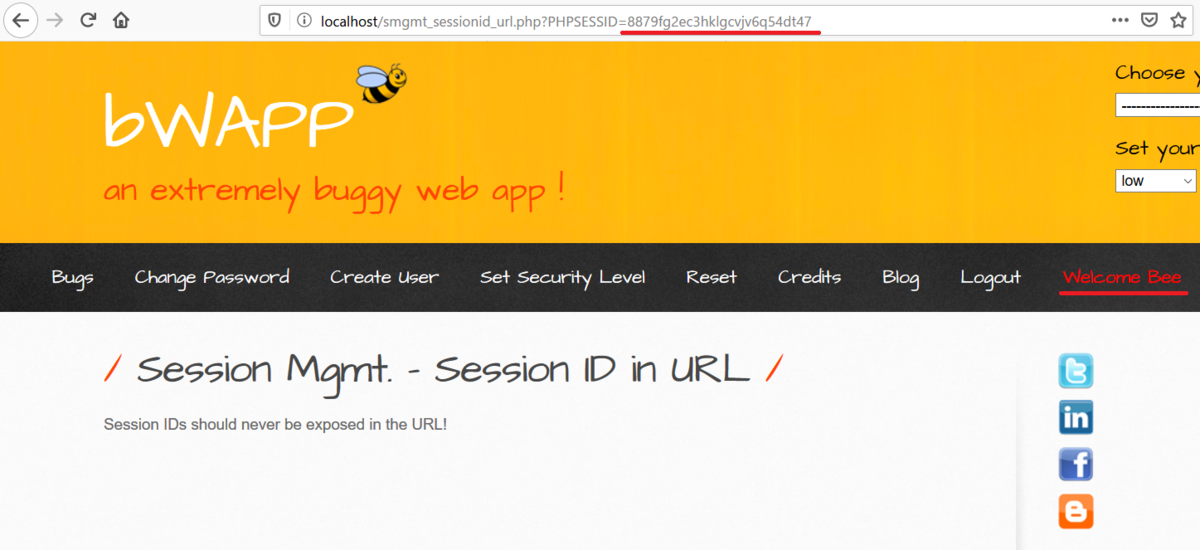
Task: Click the bWAPP logo title
Action: point(229,121)
